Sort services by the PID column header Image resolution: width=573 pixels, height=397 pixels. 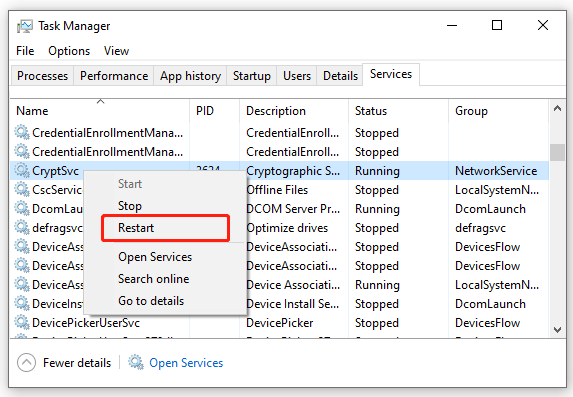[x=215, y=111]
